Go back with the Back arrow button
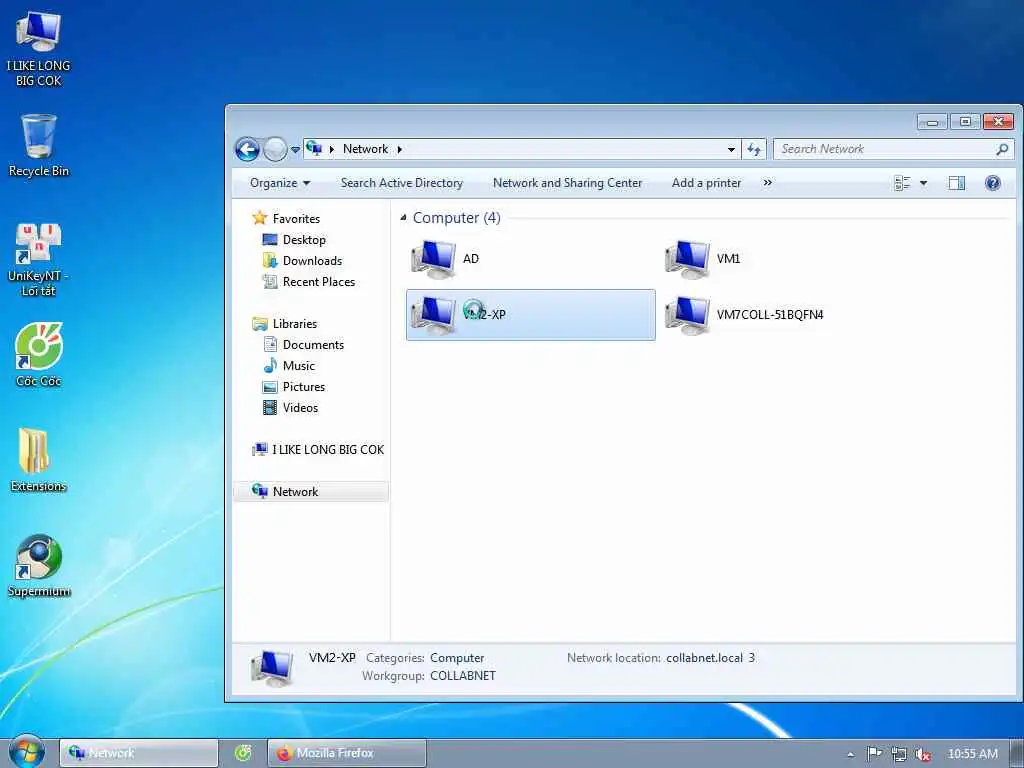Screen dimensions: 1024x768 [x=248, y=150]
